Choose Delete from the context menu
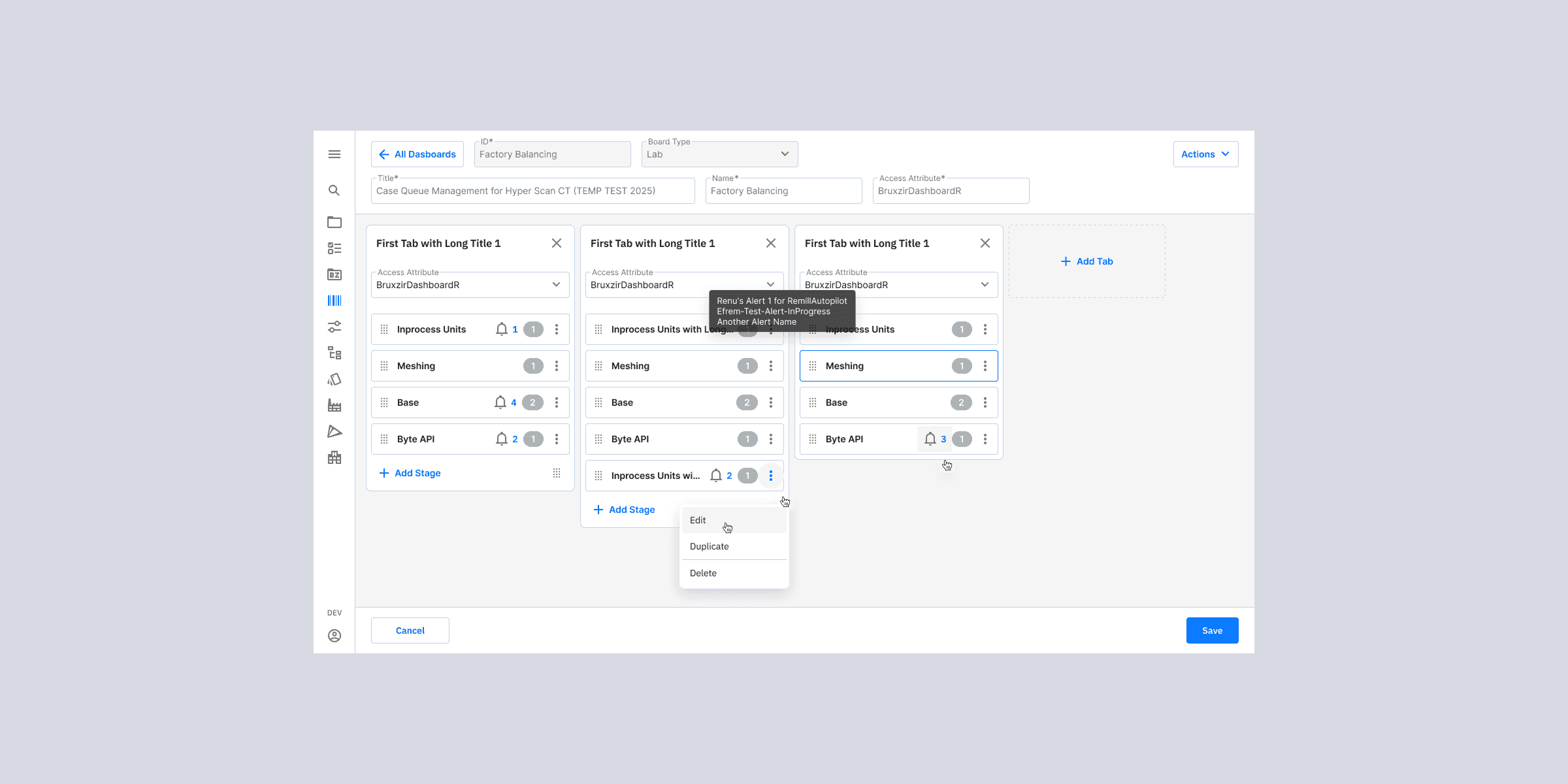This screenshot has height=784, width=1568. pyautogui.click(x=703, y=573)
